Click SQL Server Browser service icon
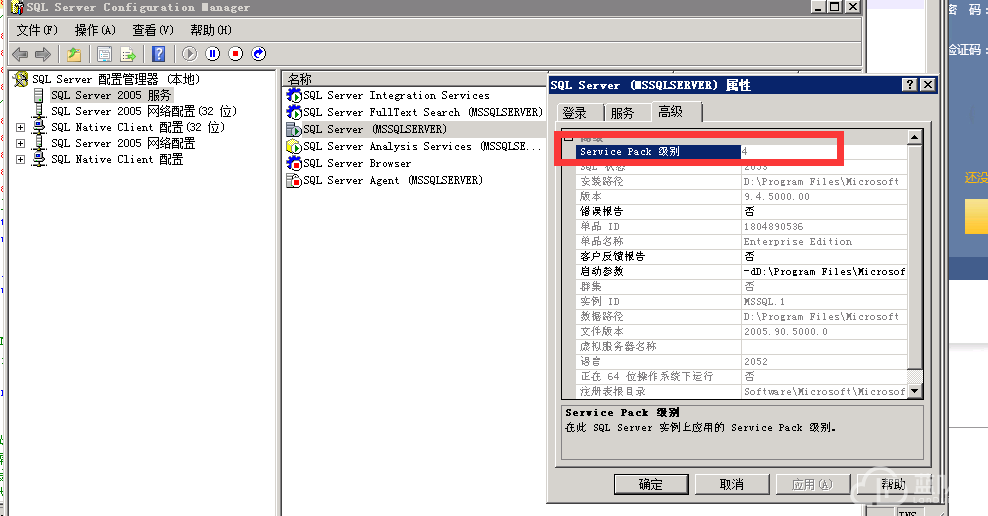 click(x=294, y=163)
